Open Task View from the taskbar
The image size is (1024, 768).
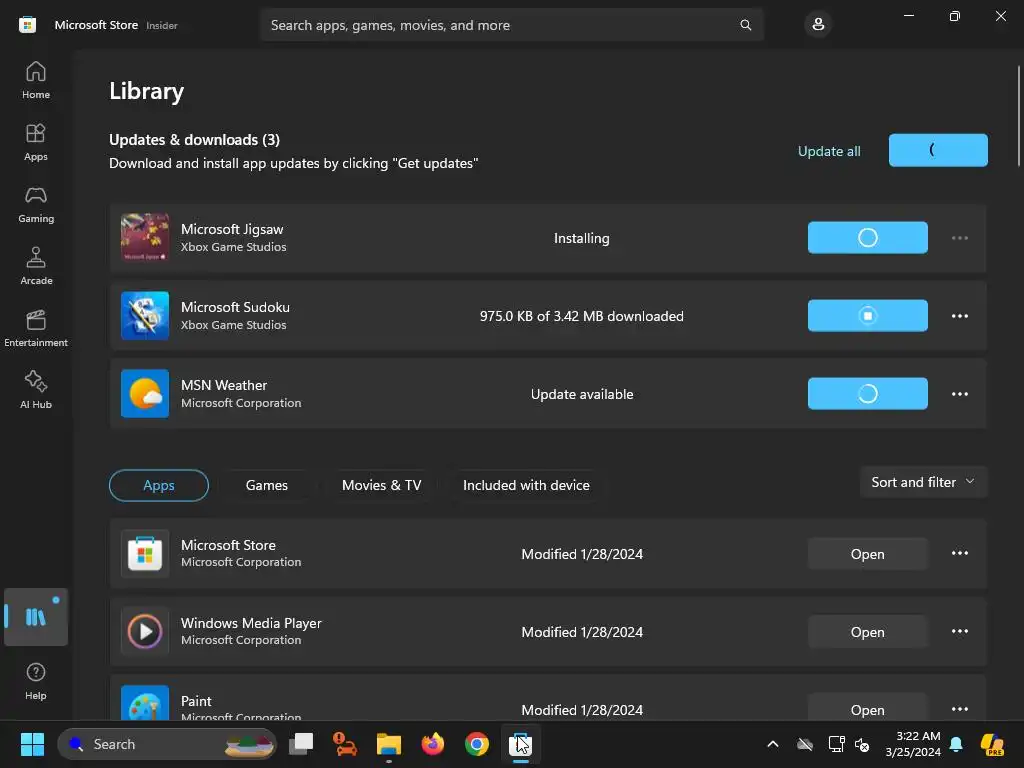click(x=301, y=744)
